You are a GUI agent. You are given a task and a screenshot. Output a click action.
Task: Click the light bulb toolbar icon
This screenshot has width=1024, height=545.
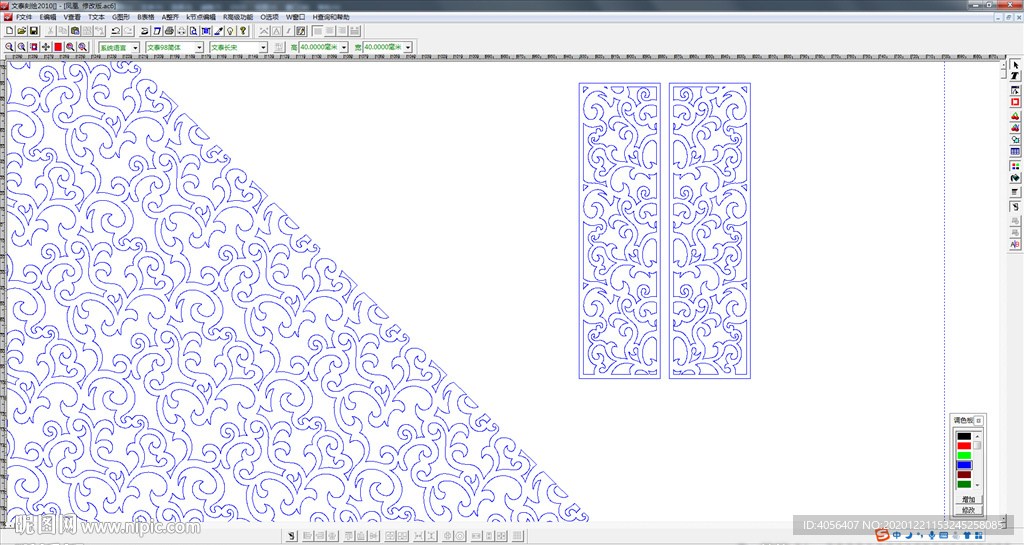pyautogui.click(x=230, y=31)
